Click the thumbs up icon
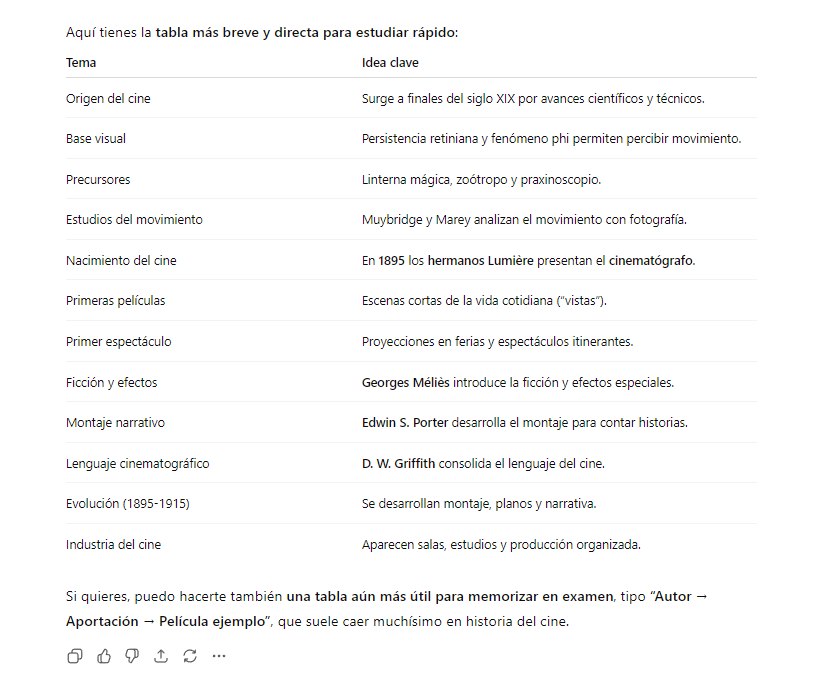The height and width of the screenshot is (696, 814). coord(104,656)
